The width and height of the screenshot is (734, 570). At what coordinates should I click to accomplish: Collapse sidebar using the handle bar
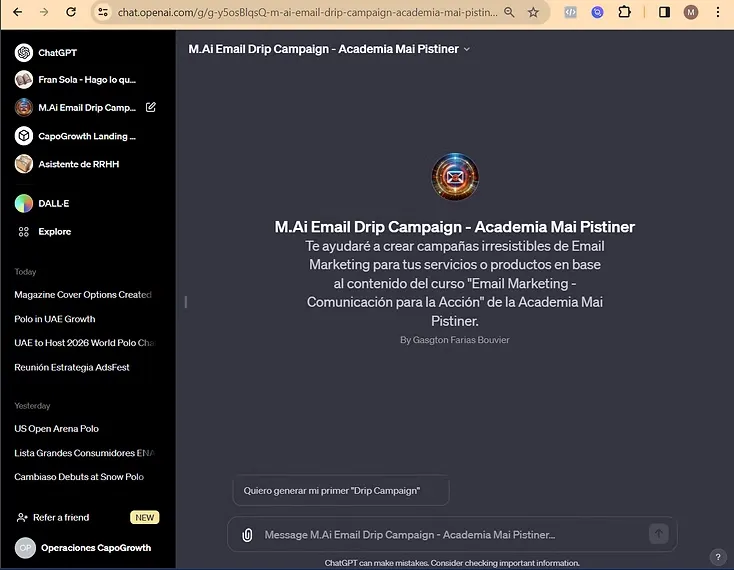click(x=186, y=302)
